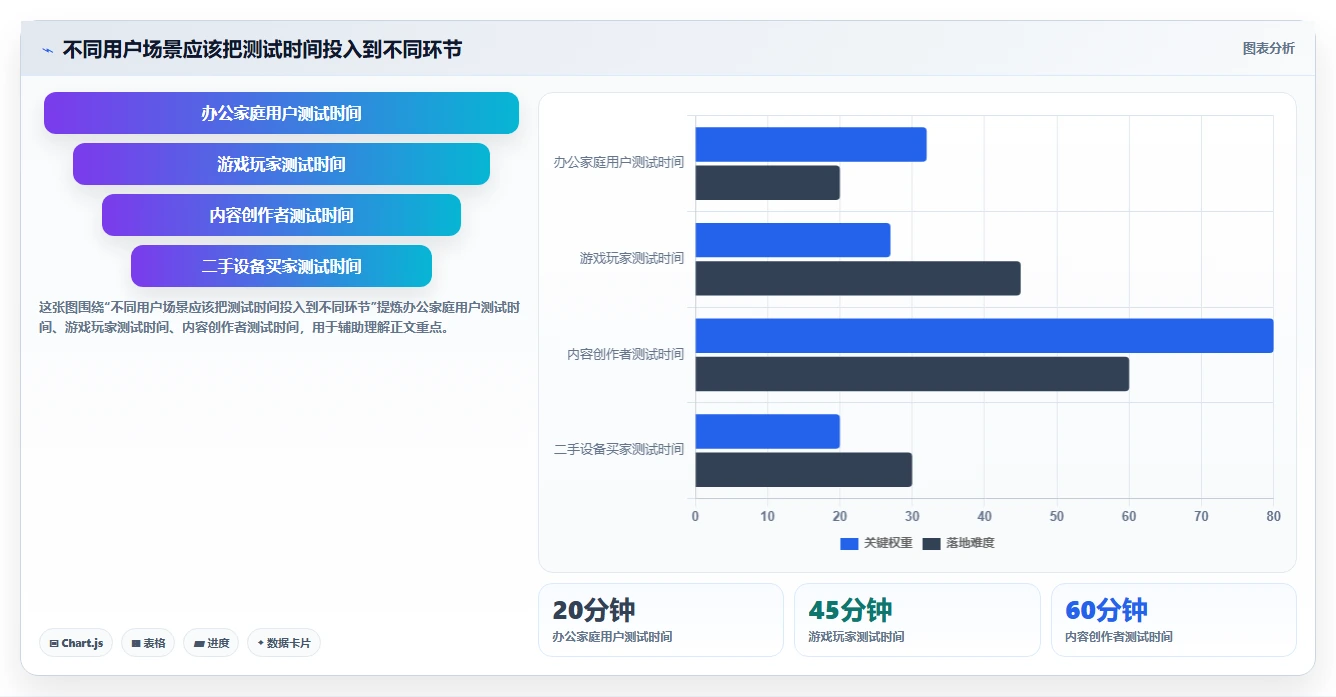
Task: Click the 内容创作者测试时间 y-axis label
Action: click(x=626, y=354)
